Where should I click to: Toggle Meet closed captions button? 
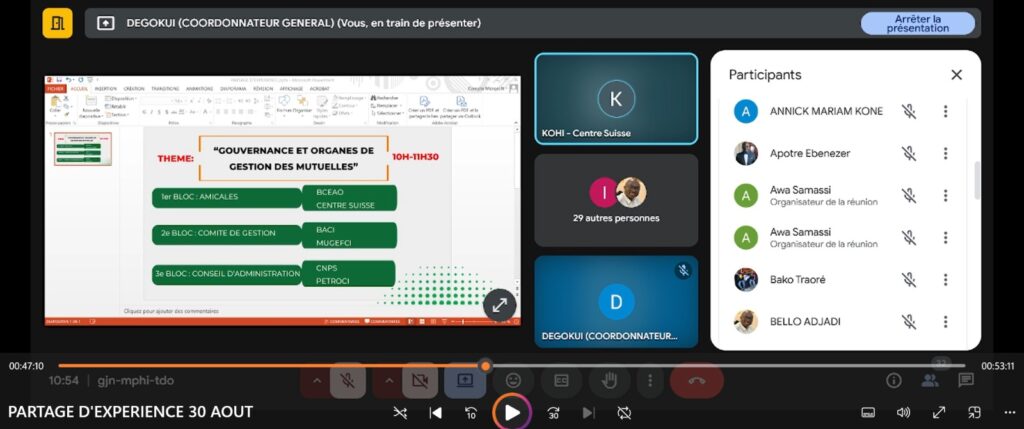click(561, 380)
